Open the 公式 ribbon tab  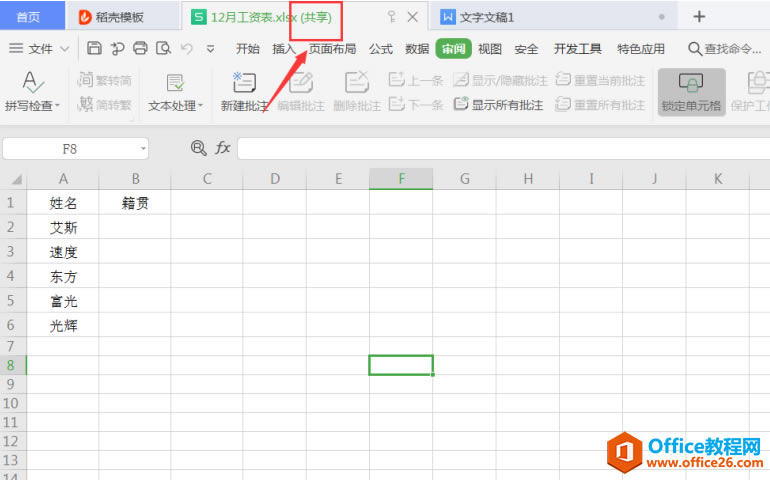(381, 49)
